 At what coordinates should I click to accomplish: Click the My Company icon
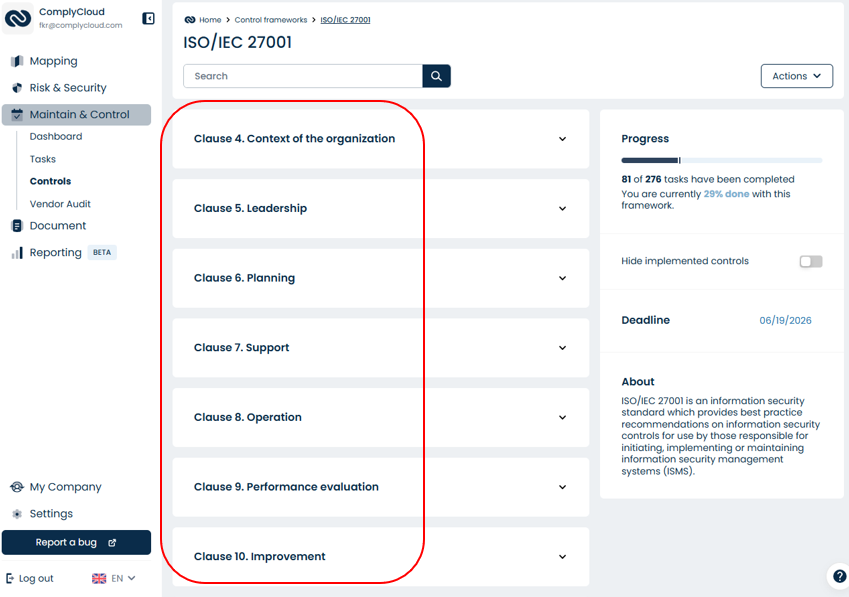pos(17,487)
